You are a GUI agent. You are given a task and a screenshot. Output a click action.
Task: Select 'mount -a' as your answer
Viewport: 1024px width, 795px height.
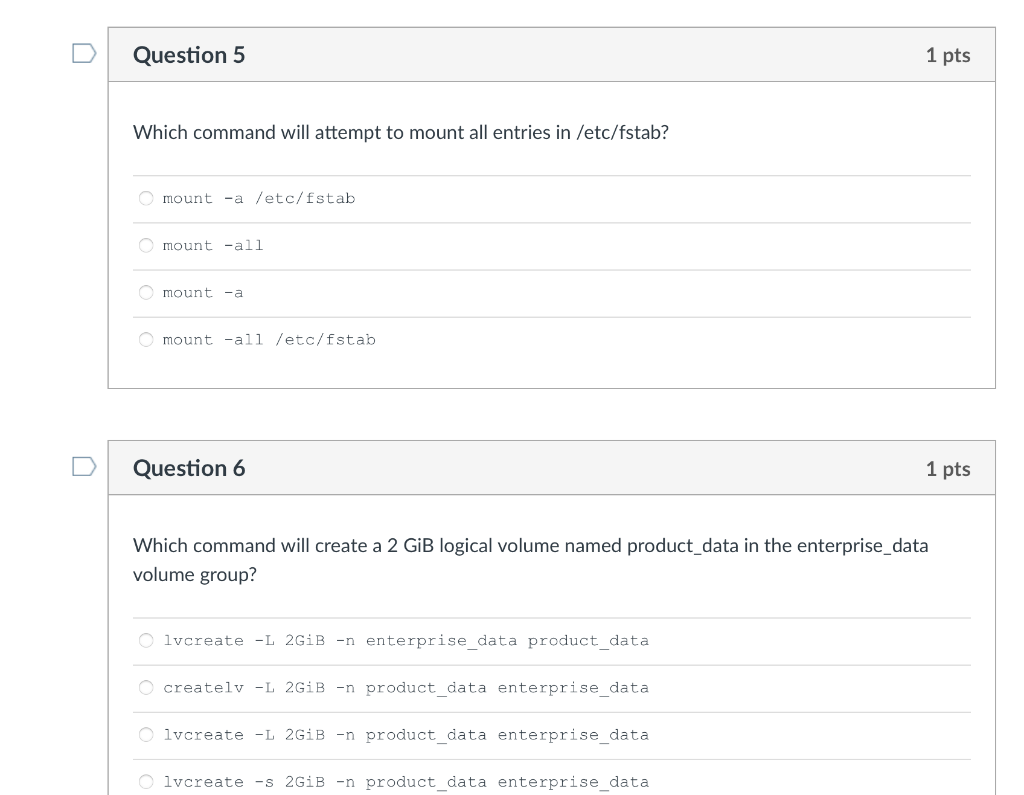[x=146, y=292]
